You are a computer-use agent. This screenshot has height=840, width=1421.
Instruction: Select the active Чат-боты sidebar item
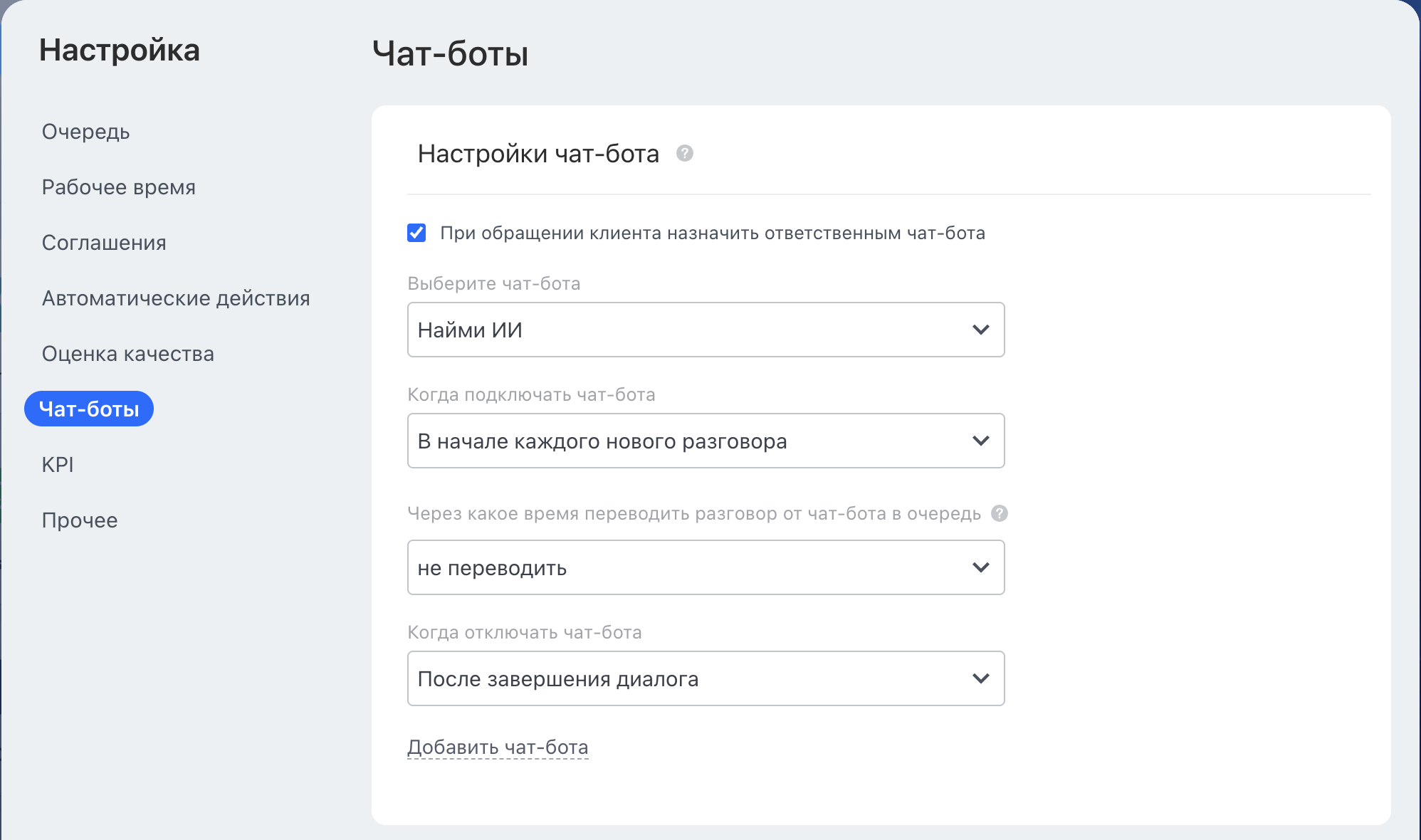click(x=89, y=409)
